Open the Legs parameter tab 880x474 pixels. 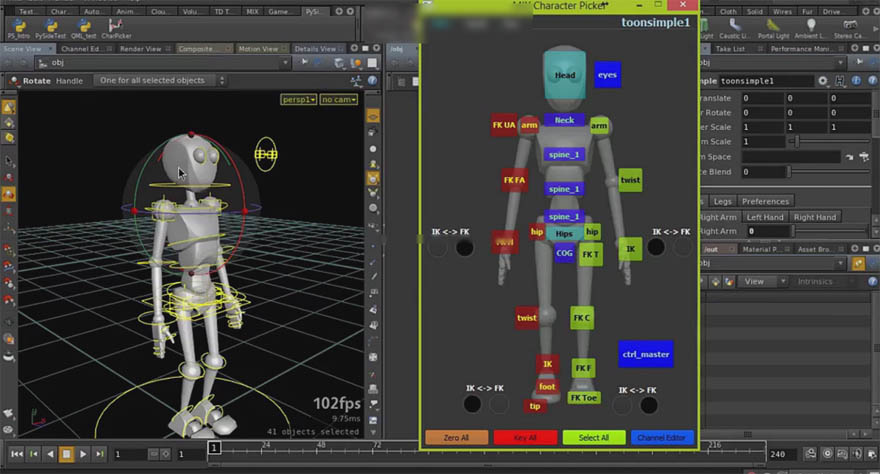click(x=723, y=201)
